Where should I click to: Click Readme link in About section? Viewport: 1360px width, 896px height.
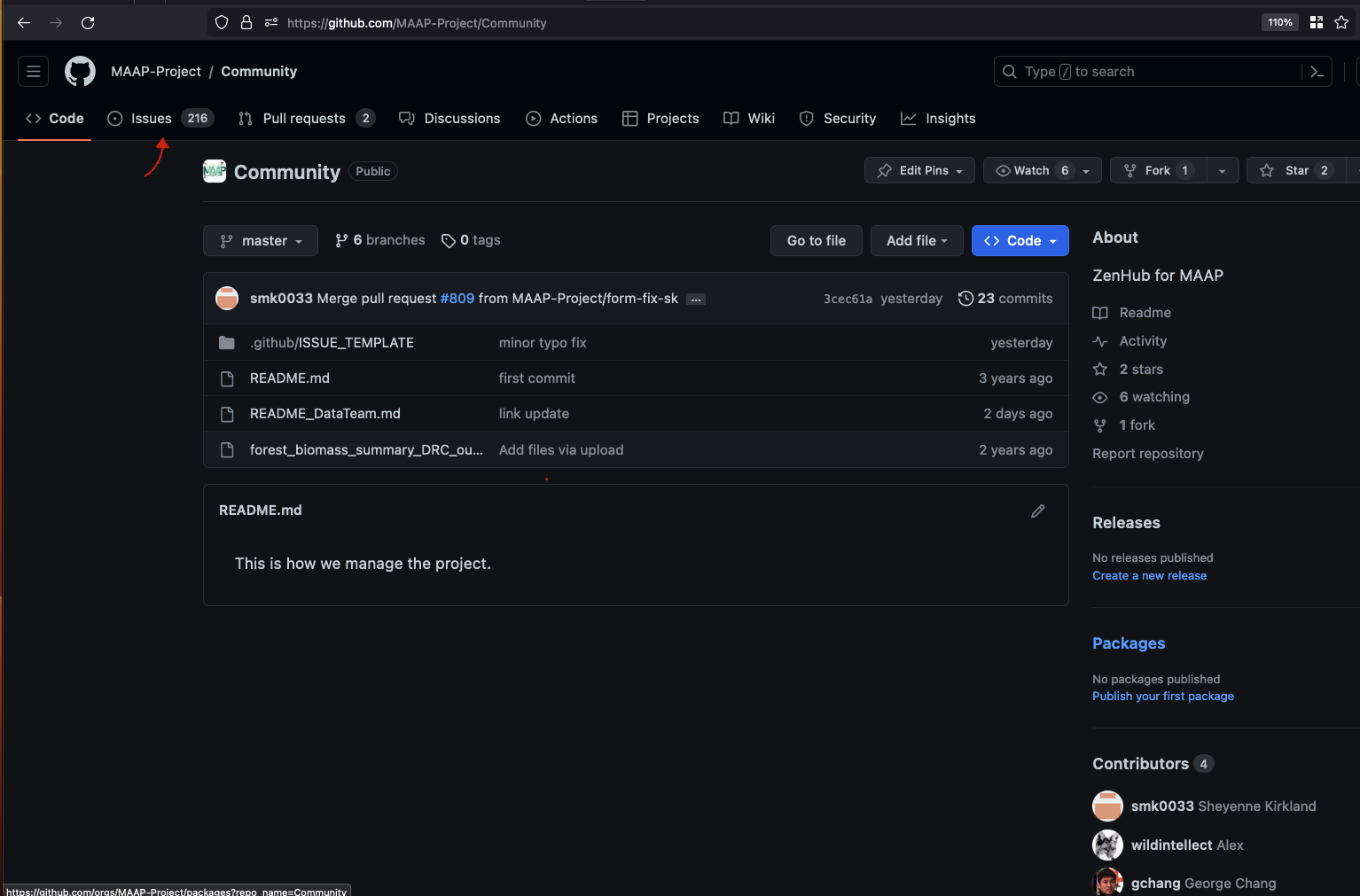pyautogui.click(x=1145, y=313)
